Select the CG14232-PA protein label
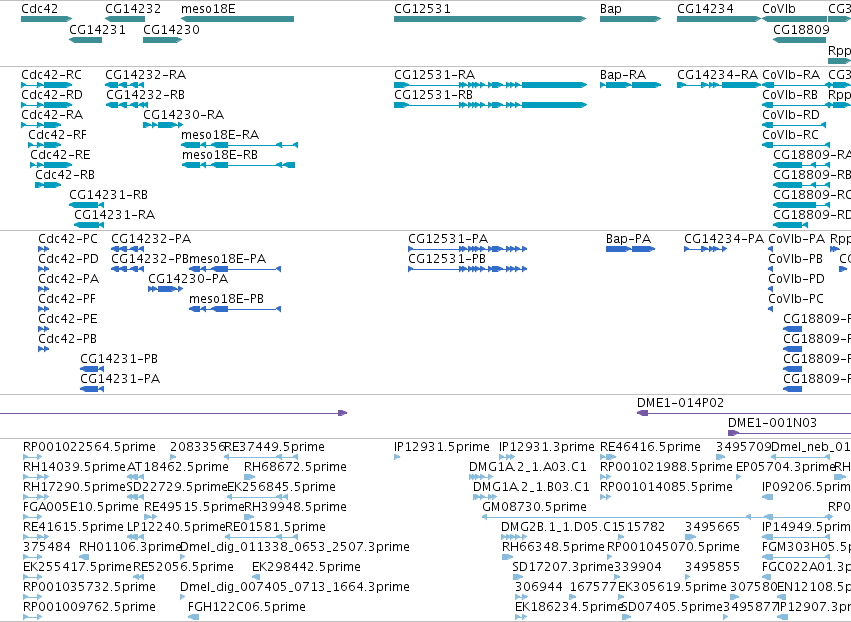This screenshot has width=851, height=622. pos(151,239)
